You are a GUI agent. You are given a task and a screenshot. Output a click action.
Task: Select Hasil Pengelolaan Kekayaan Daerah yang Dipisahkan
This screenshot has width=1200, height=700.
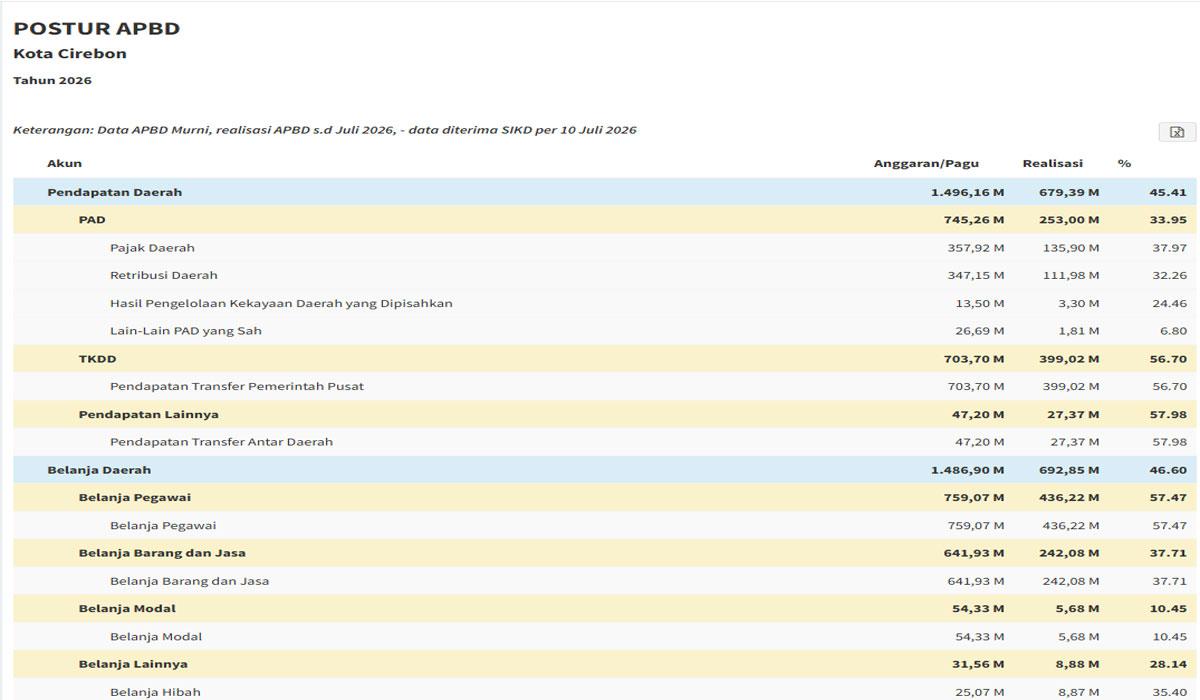[x=281, y=303]
